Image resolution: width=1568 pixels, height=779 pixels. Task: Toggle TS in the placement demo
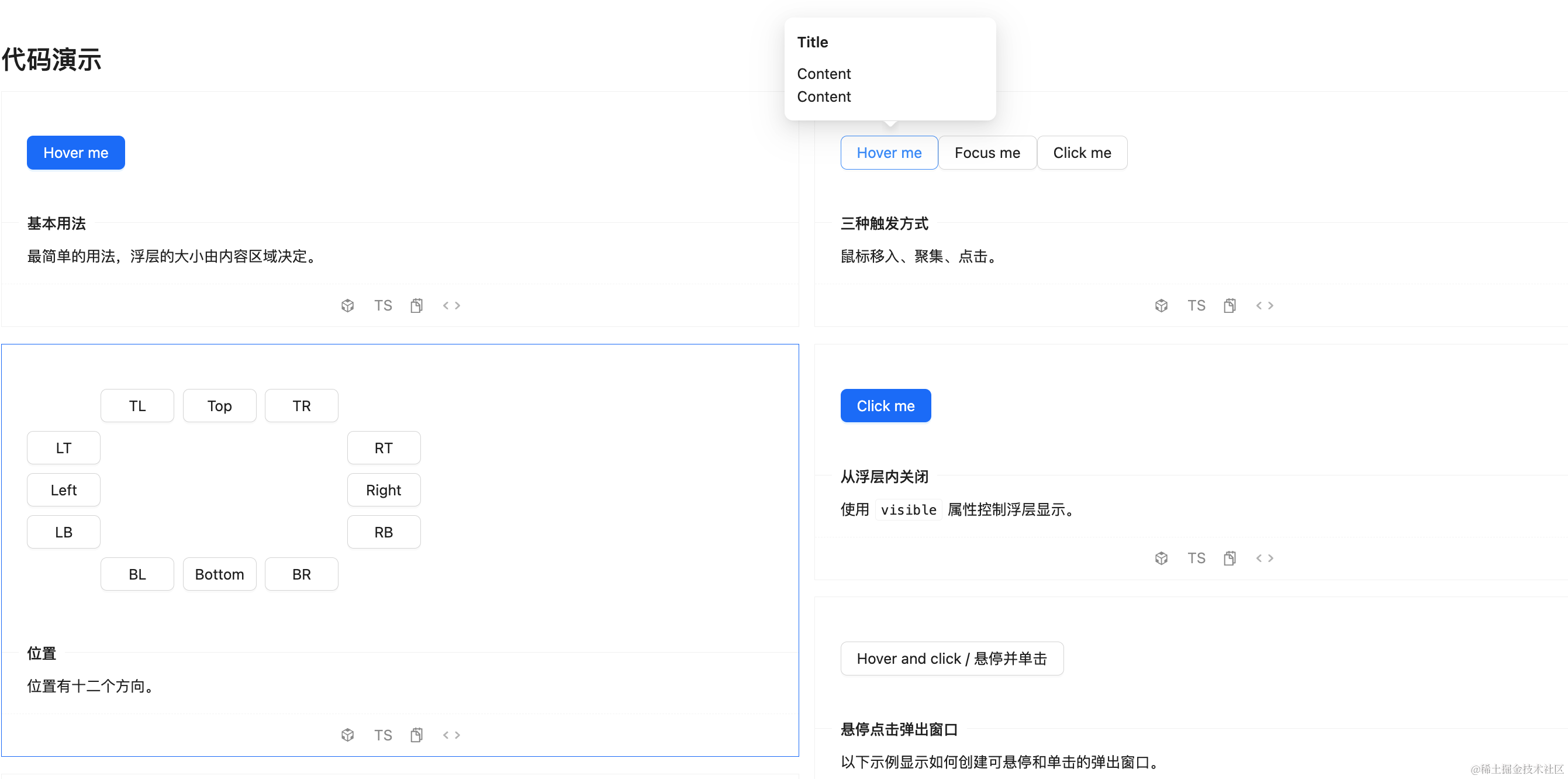pyautogui.click(x=383, y=735)
